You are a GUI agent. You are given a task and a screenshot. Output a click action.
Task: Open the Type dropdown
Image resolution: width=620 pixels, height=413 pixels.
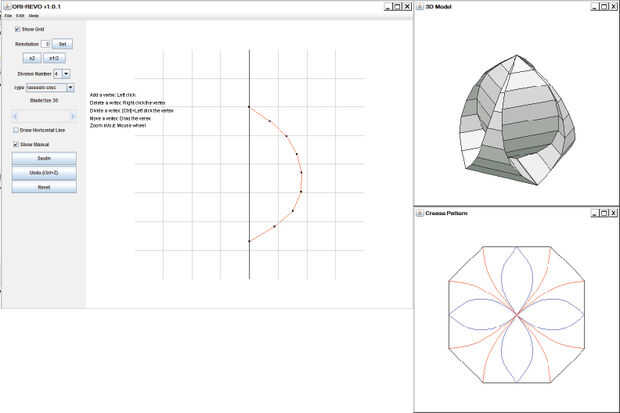[70, 87]
